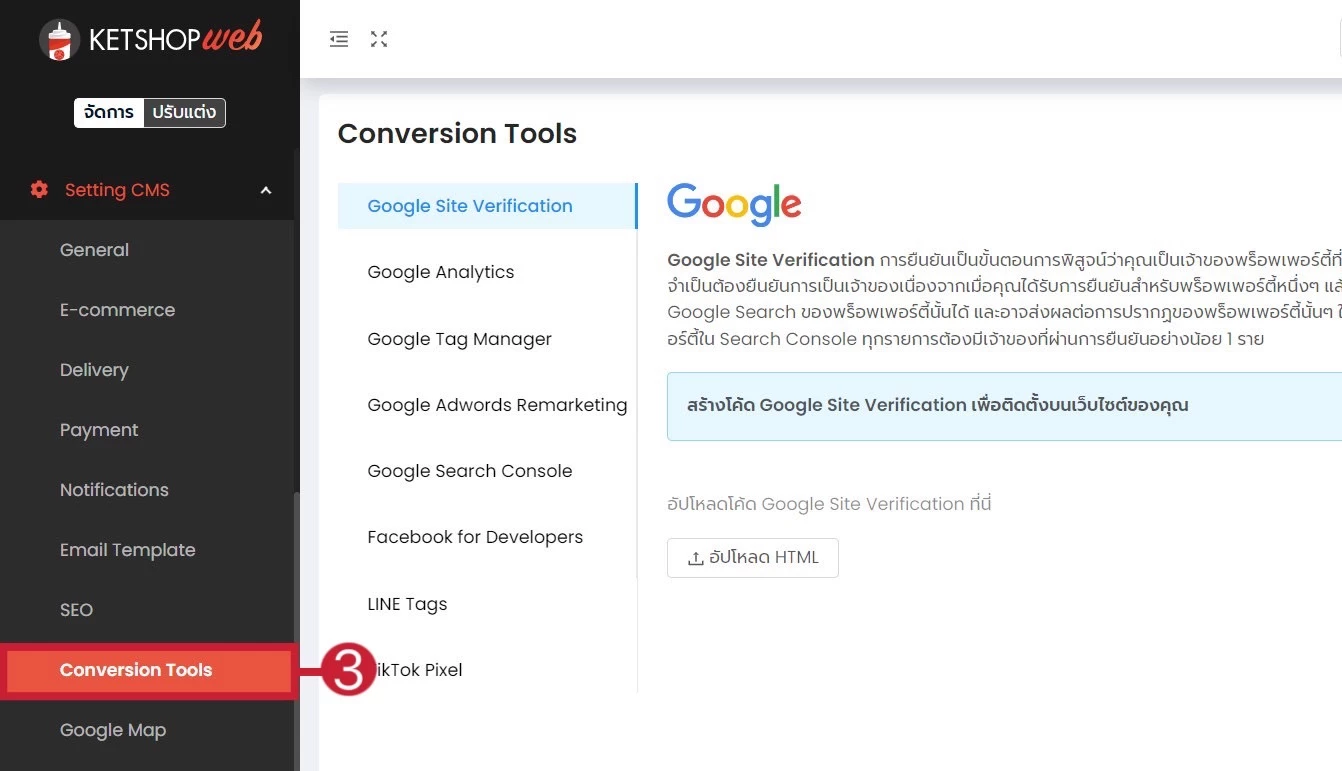This screenshot has width=1342, height=771.
Task: Toggle fullscreen expand icon
Action: (379, 39)
